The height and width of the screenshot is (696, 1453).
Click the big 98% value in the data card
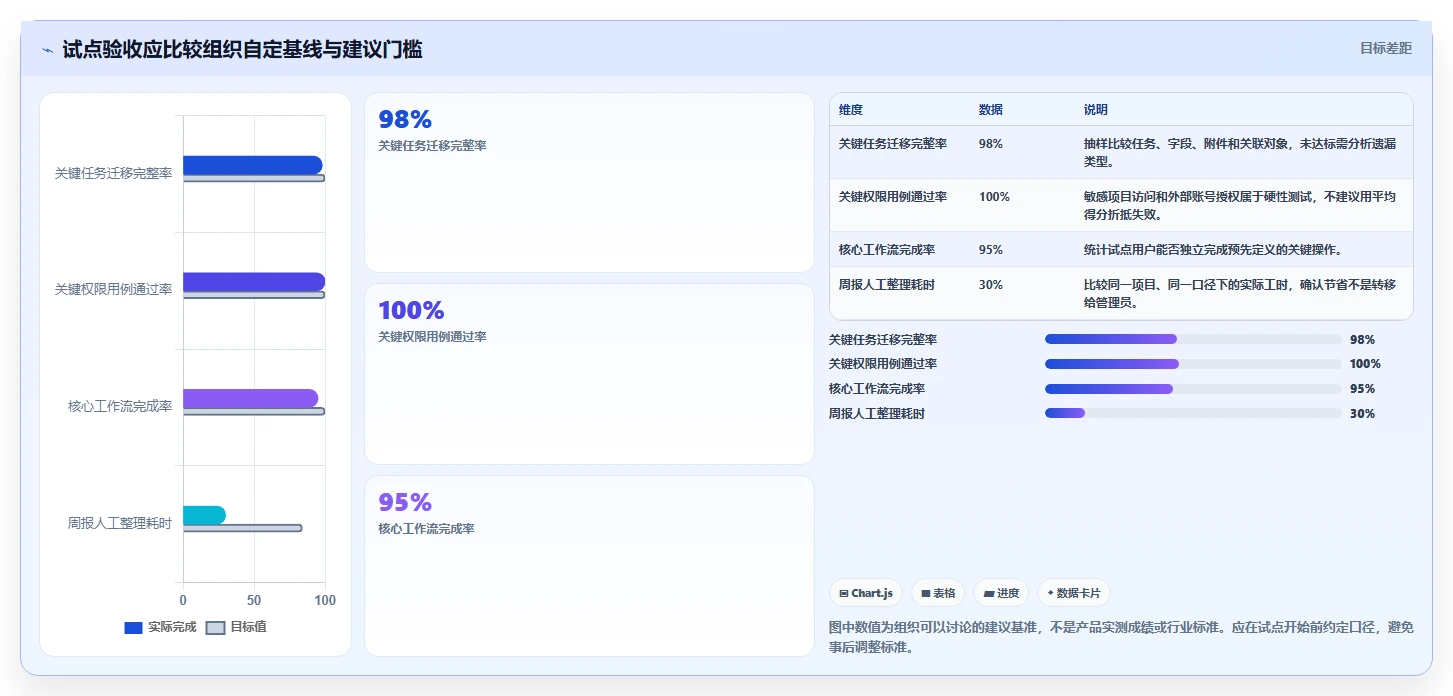pyautogui.click(x=405, y=120)
